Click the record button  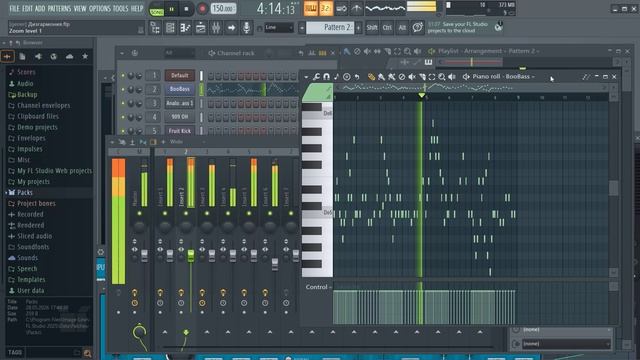[x=202, y=9]
